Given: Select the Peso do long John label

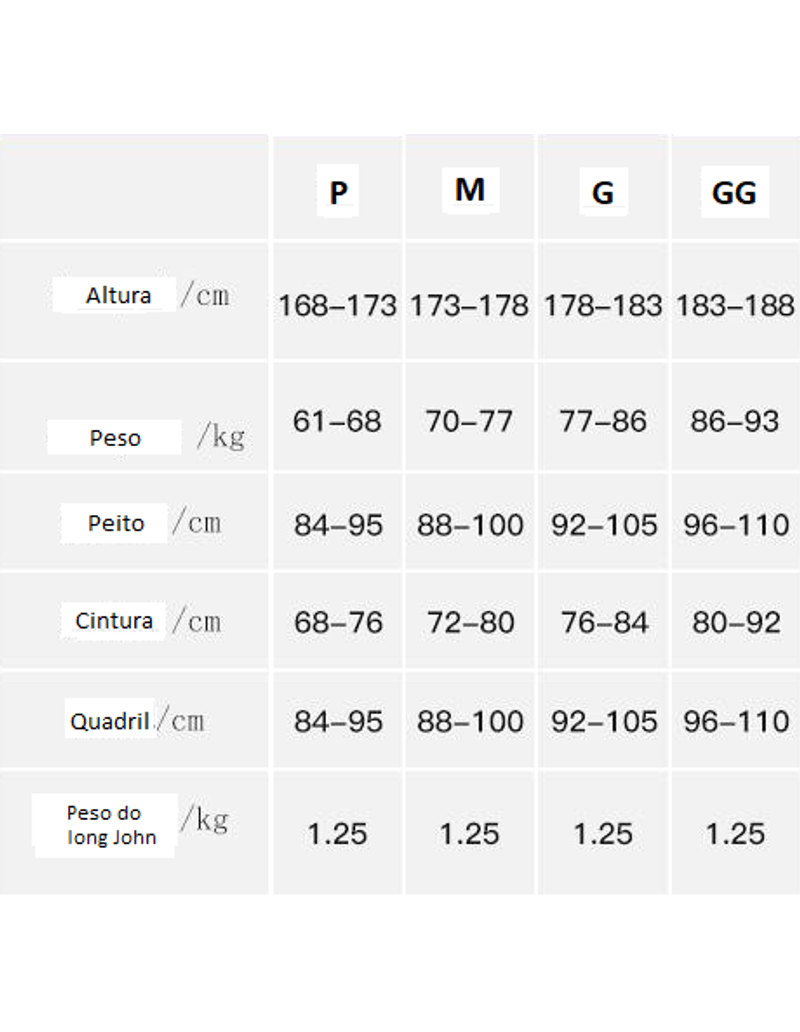Looking at the screenshot, I should (111, 825).
